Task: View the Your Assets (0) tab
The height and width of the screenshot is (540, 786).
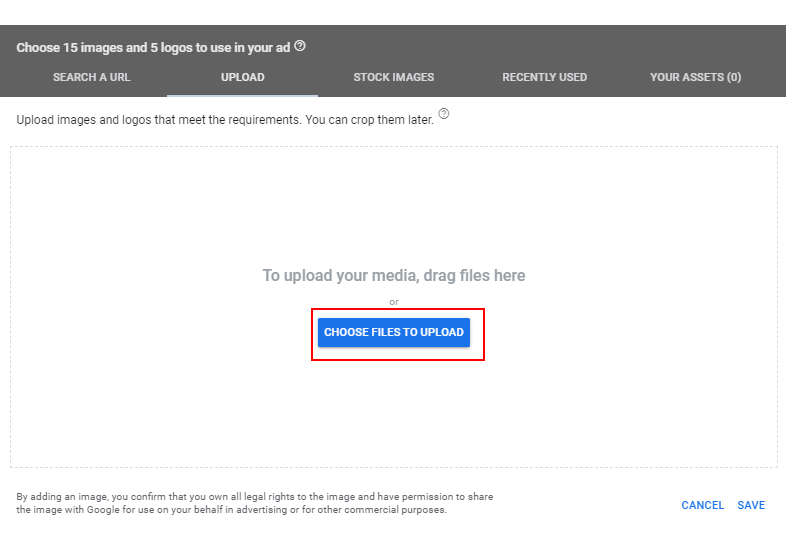Action: [x=695, y=77]
